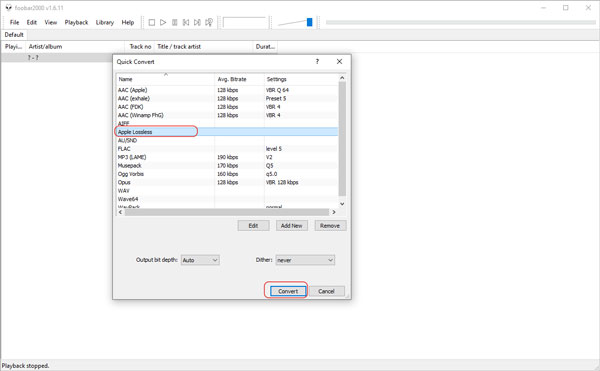Click the Play toolbar icon

[x=163, y=23]
